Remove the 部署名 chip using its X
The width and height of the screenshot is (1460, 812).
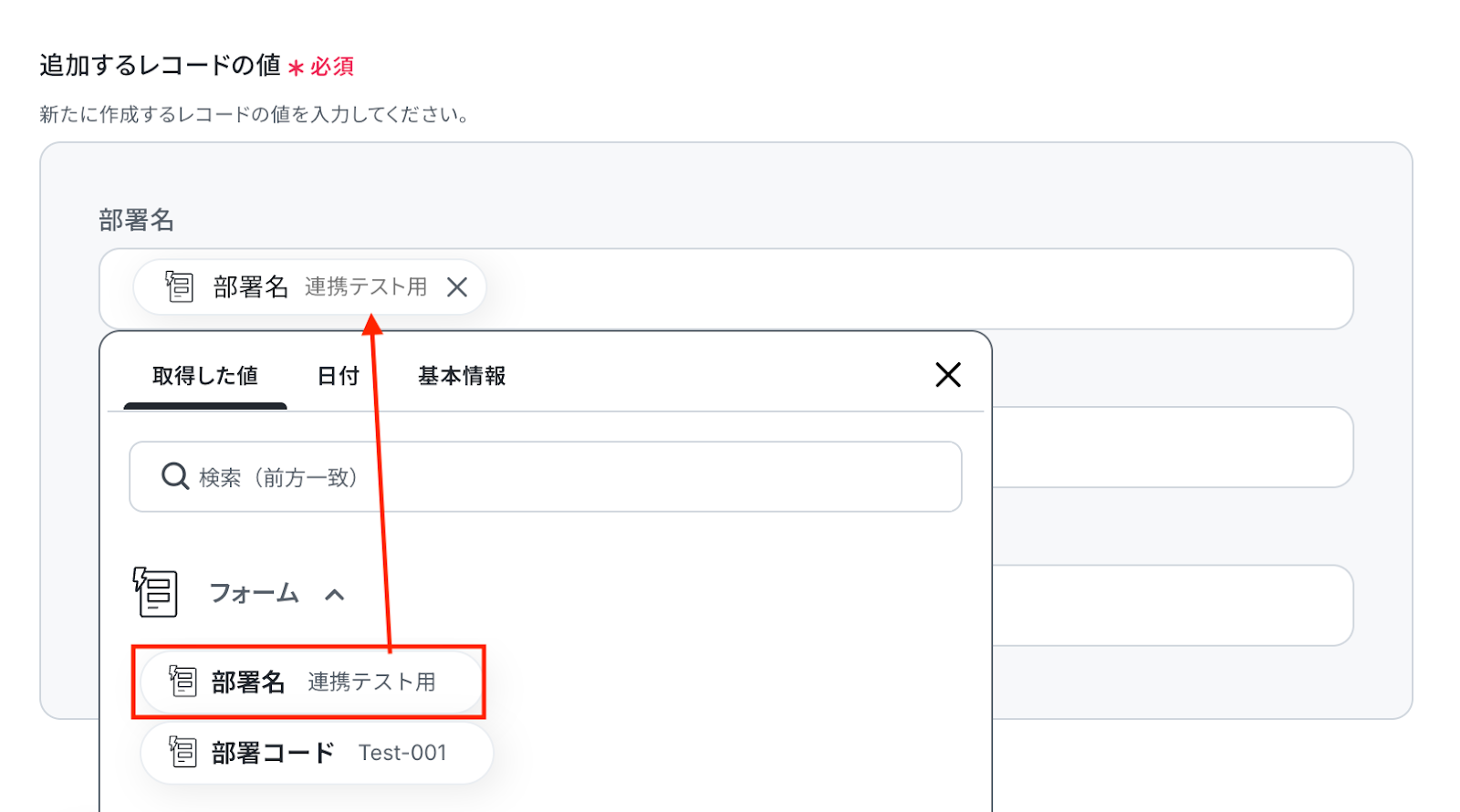tap(457, 287)
